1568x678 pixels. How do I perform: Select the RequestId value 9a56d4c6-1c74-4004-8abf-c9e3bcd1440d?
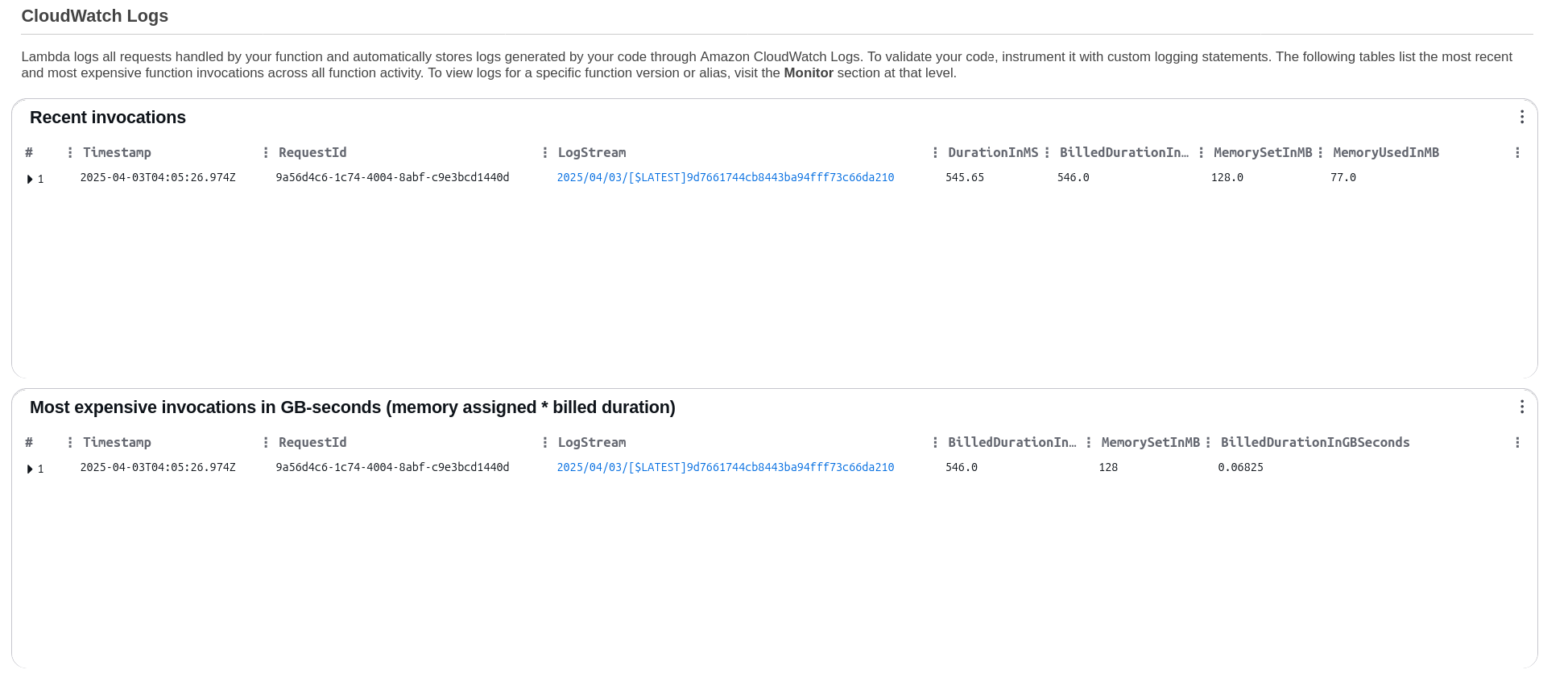(393, 177)
